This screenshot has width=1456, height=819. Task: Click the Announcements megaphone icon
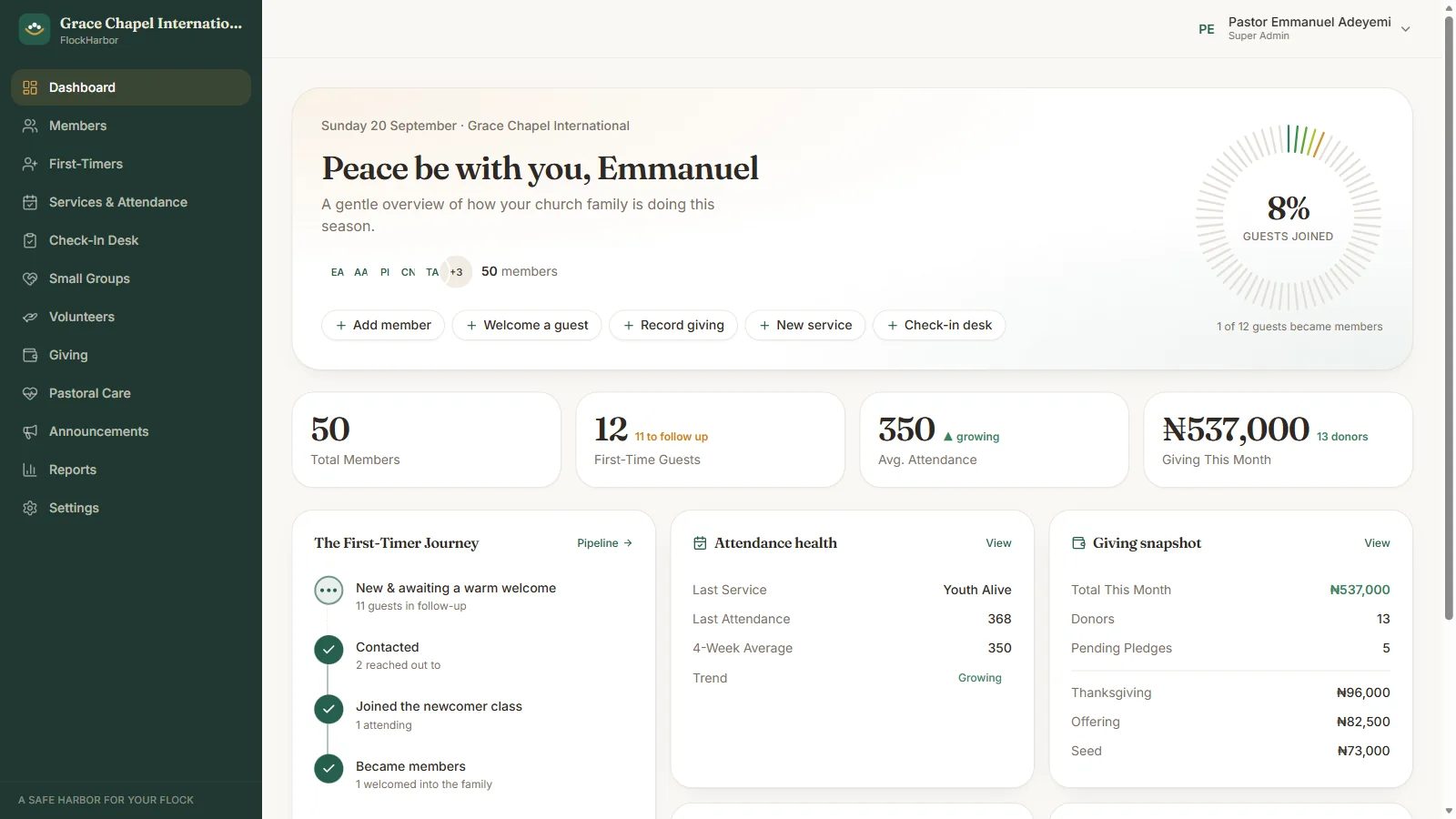(x=30, y=431)
